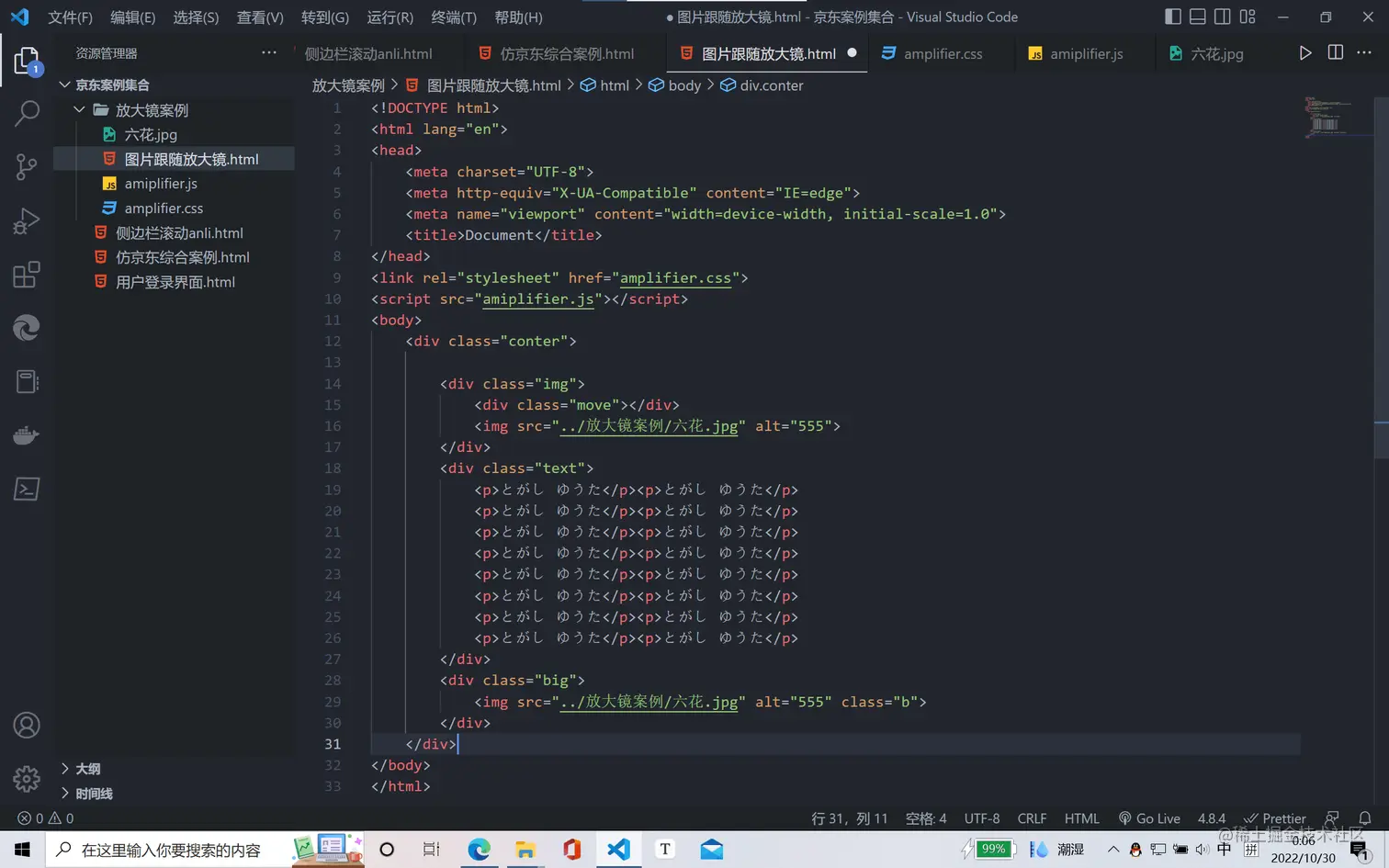The image size is (1389, 868).
Task: Collapse the 放大镜案例 folder
Action: (x=175, y=110)
